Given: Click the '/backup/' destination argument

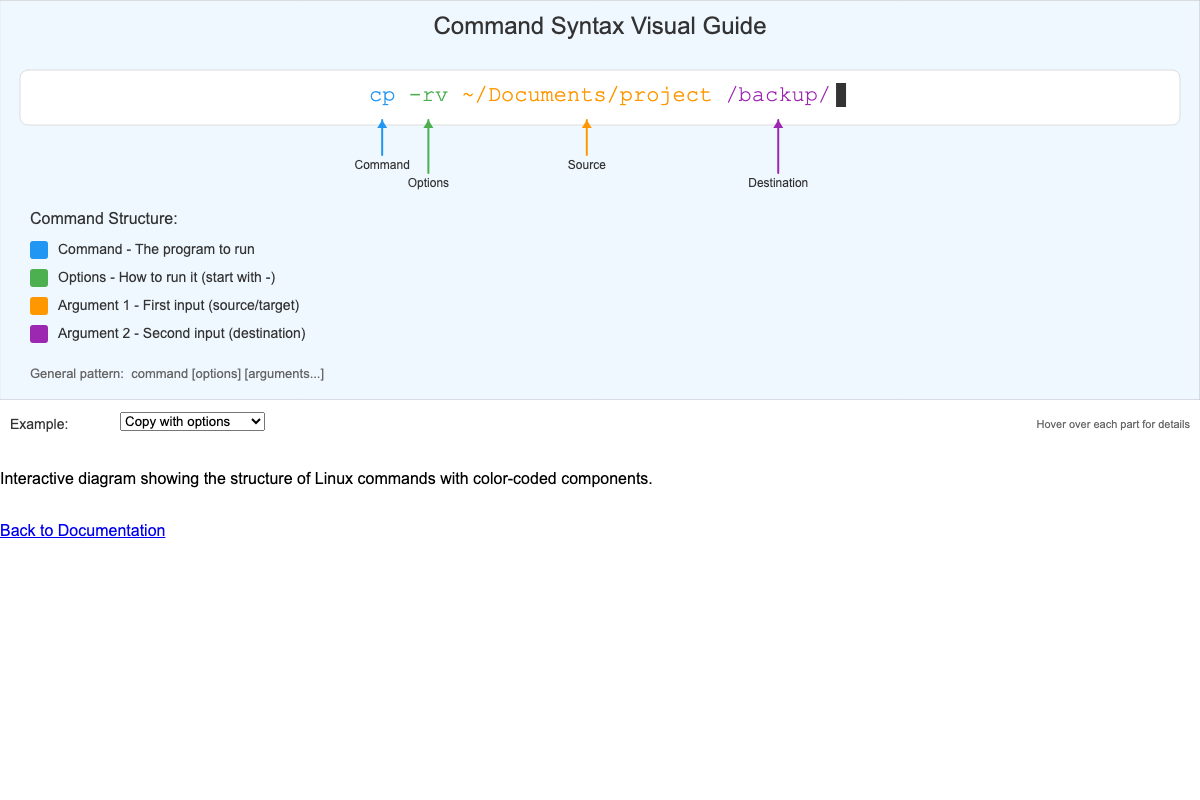Looking at the screenshot, I should pyautogui.click(x=778, y=94).
